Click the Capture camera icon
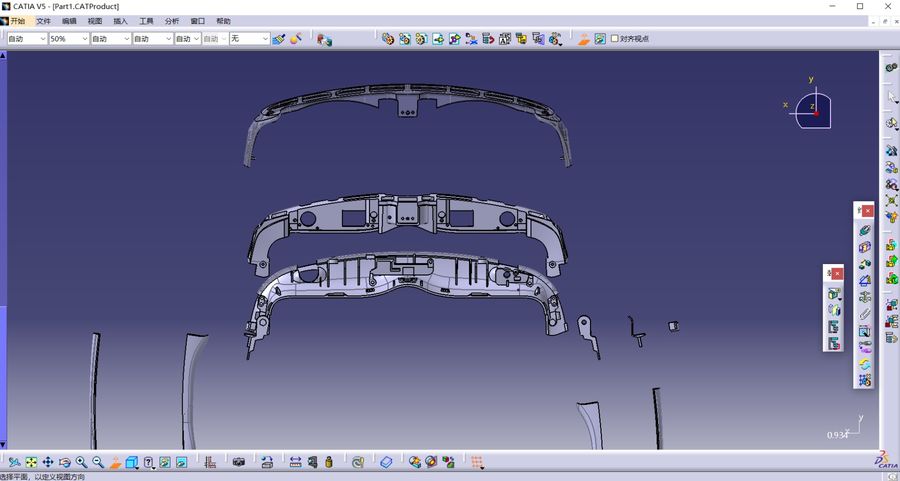This screenshot has width=900, height=481. point(239,462)
